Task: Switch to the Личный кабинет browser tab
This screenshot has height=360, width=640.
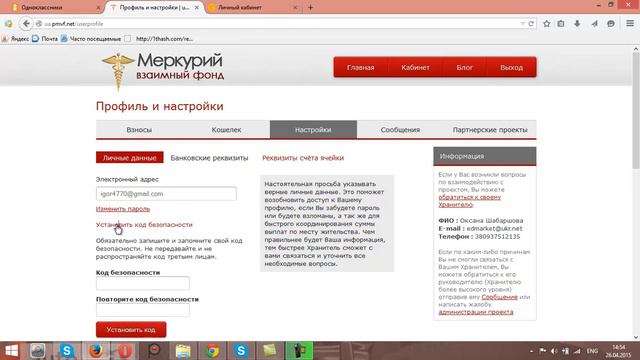Action: [252, 7]
